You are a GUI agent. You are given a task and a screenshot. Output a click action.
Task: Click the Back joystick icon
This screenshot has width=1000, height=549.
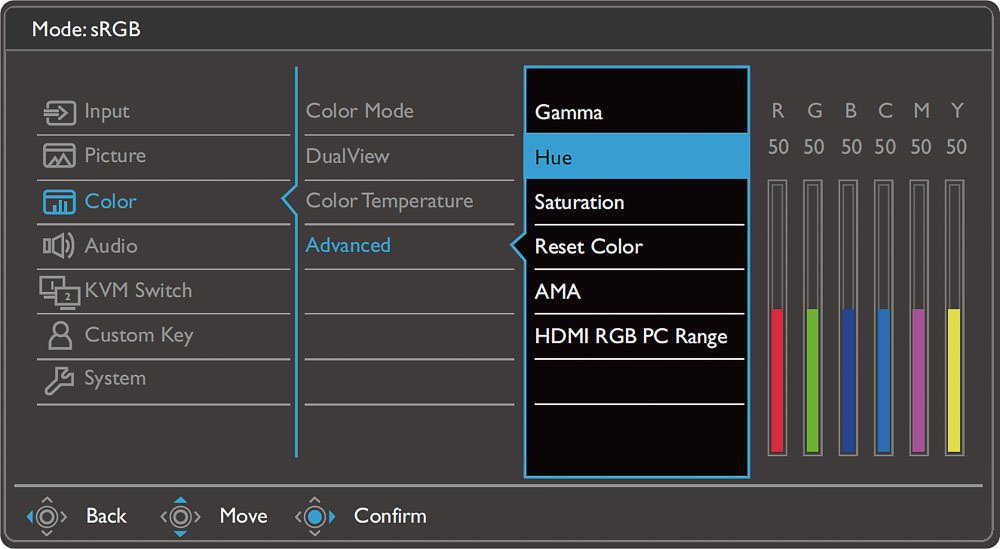pos(47,516)
